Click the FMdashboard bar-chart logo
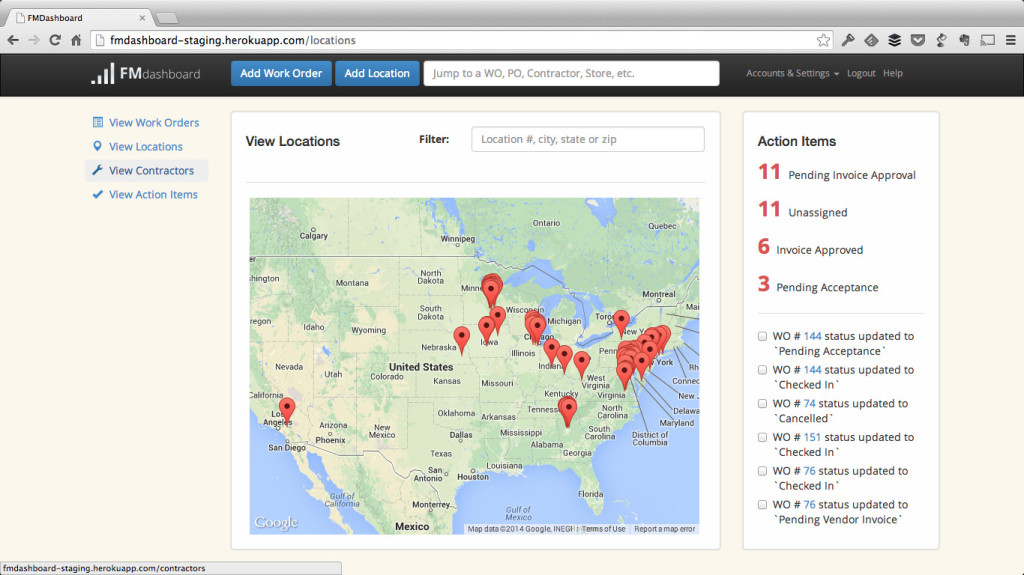1024x575 pixels. point(103,74)
